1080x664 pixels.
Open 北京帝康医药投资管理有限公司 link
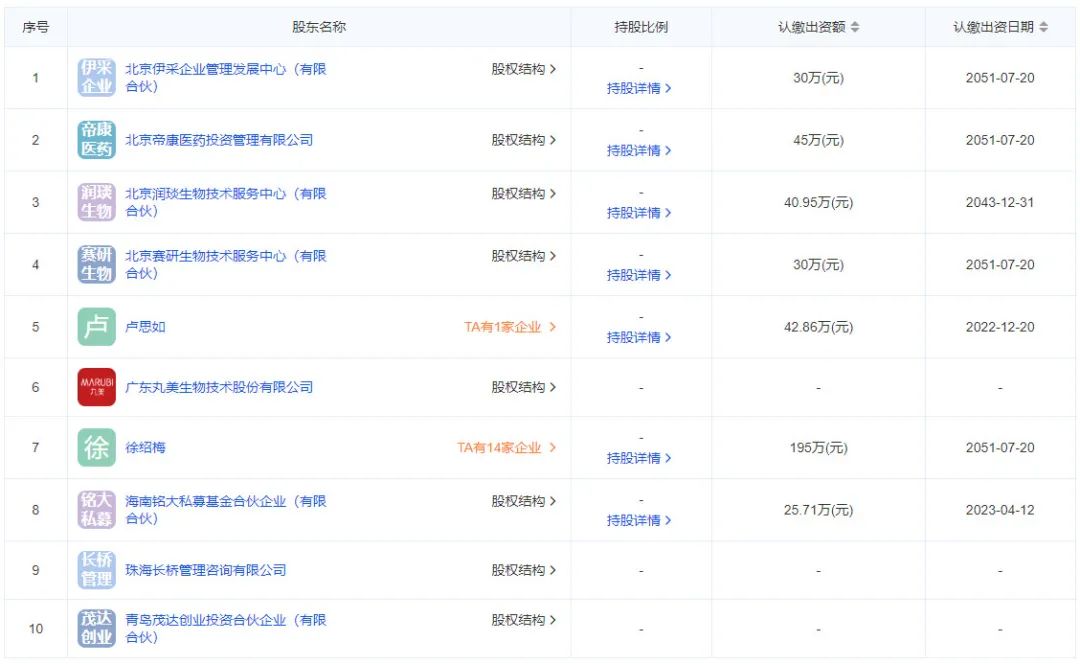point(218,140)
